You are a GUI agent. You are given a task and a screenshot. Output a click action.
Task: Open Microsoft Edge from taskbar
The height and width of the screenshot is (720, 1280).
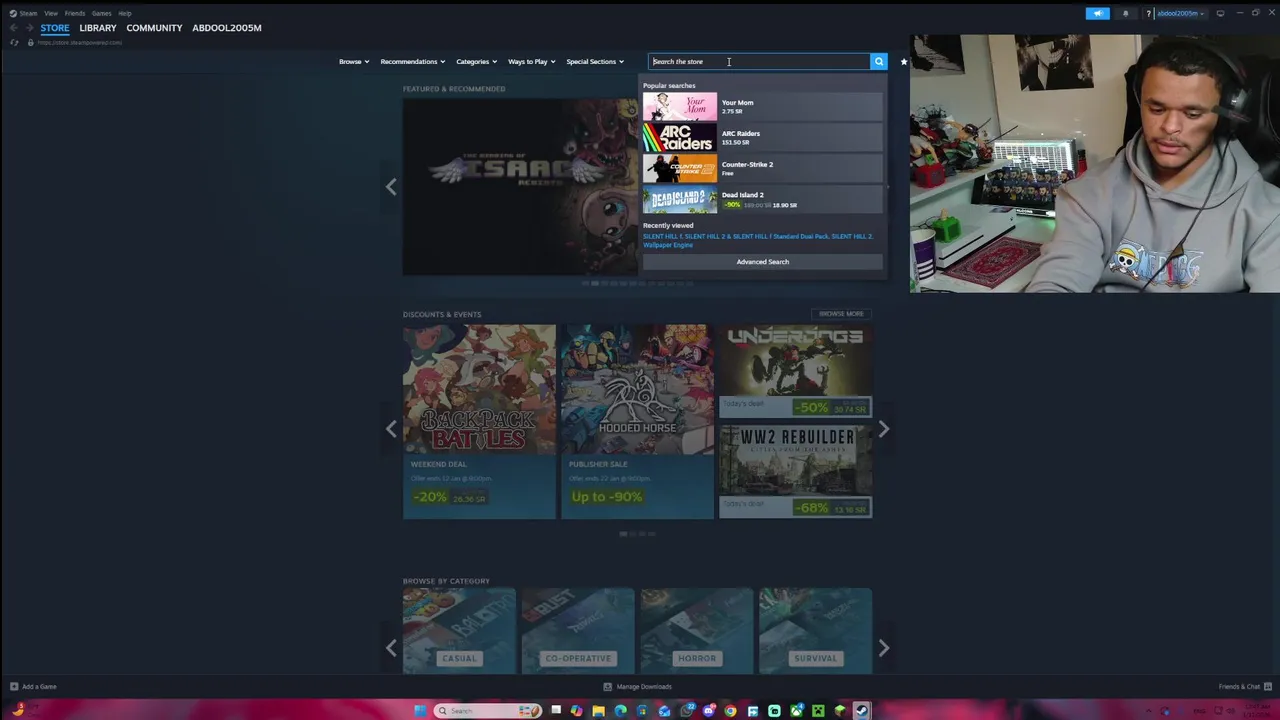pyautogui.click(x=620, y=711)
